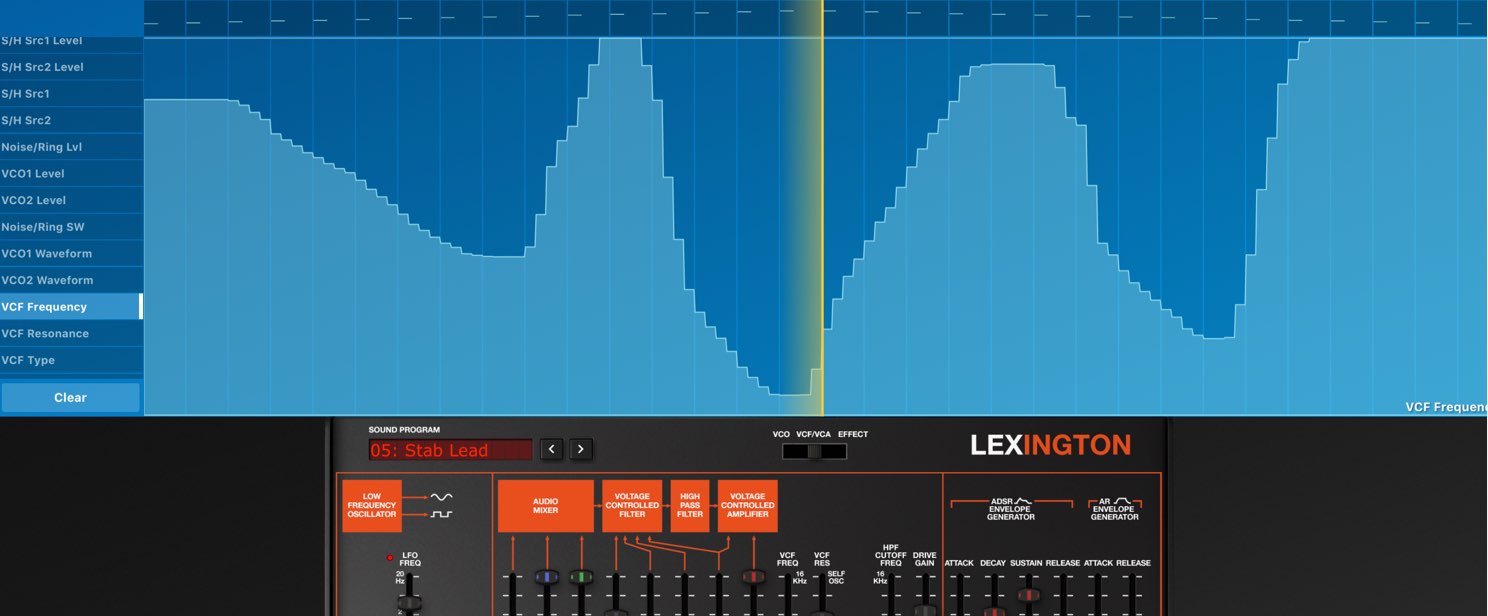Click the LFO square wave symbol

[441, 514]
